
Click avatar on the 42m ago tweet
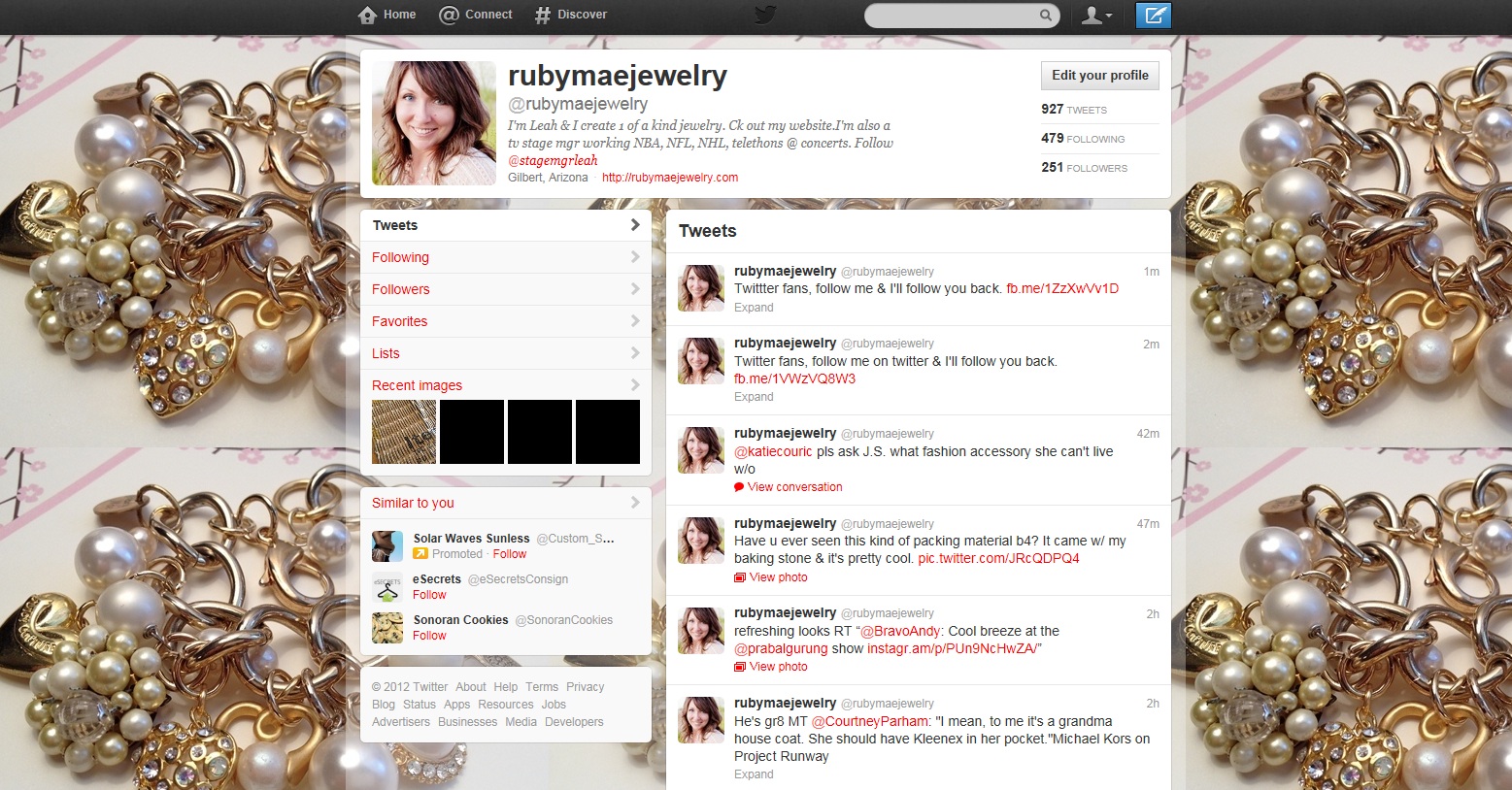point(701,450)
